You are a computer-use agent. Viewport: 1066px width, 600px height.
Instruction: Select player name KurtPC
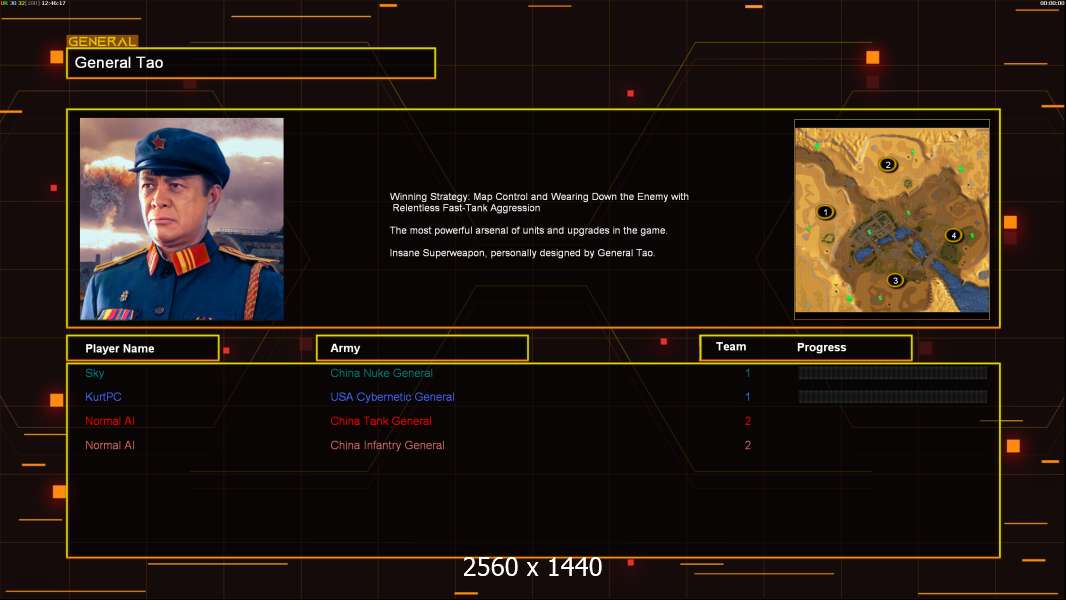(103, 397)
